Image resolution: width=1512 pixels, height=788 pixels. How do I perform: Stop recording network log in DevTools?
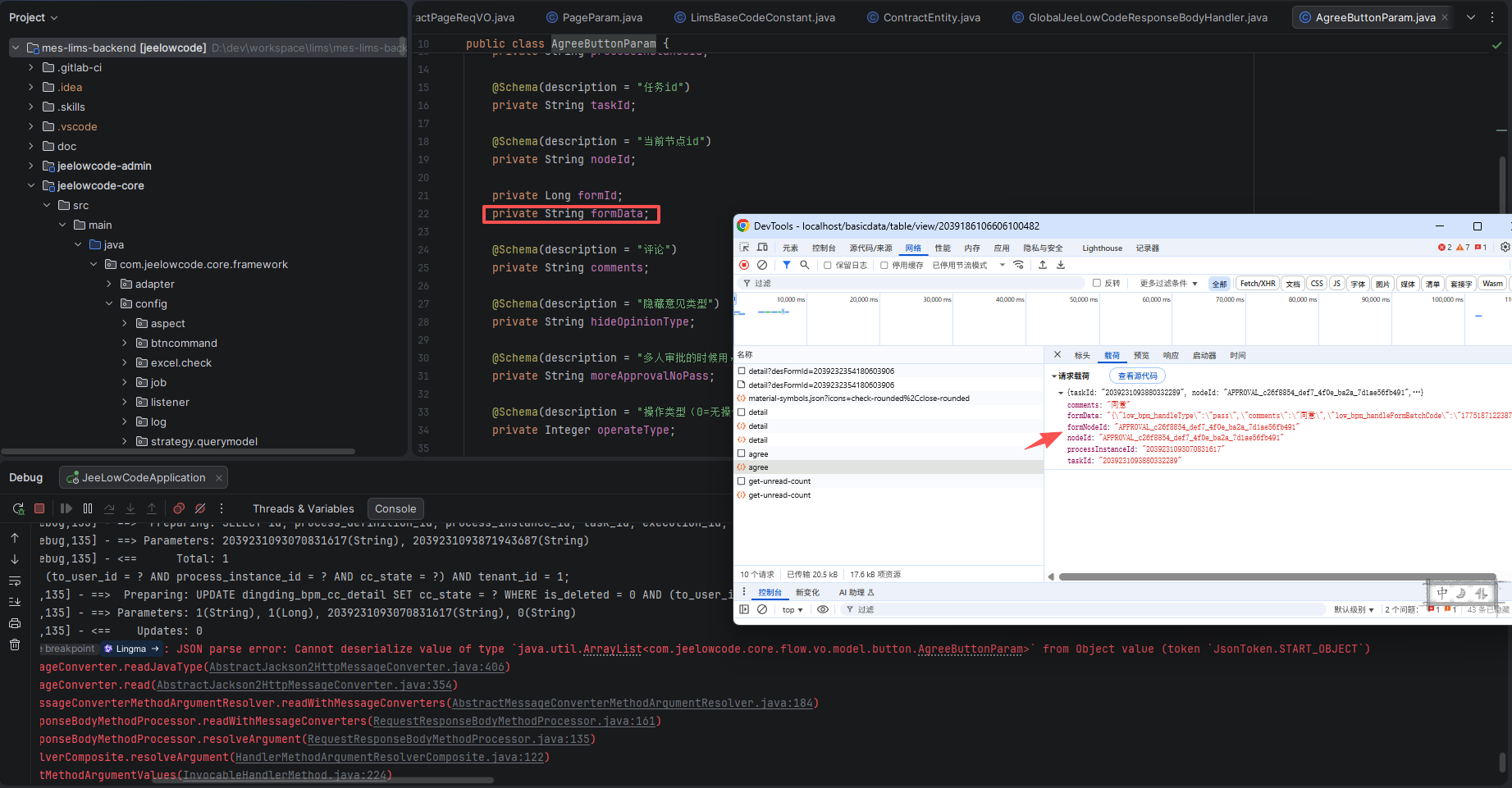click(x=744, y=265)
